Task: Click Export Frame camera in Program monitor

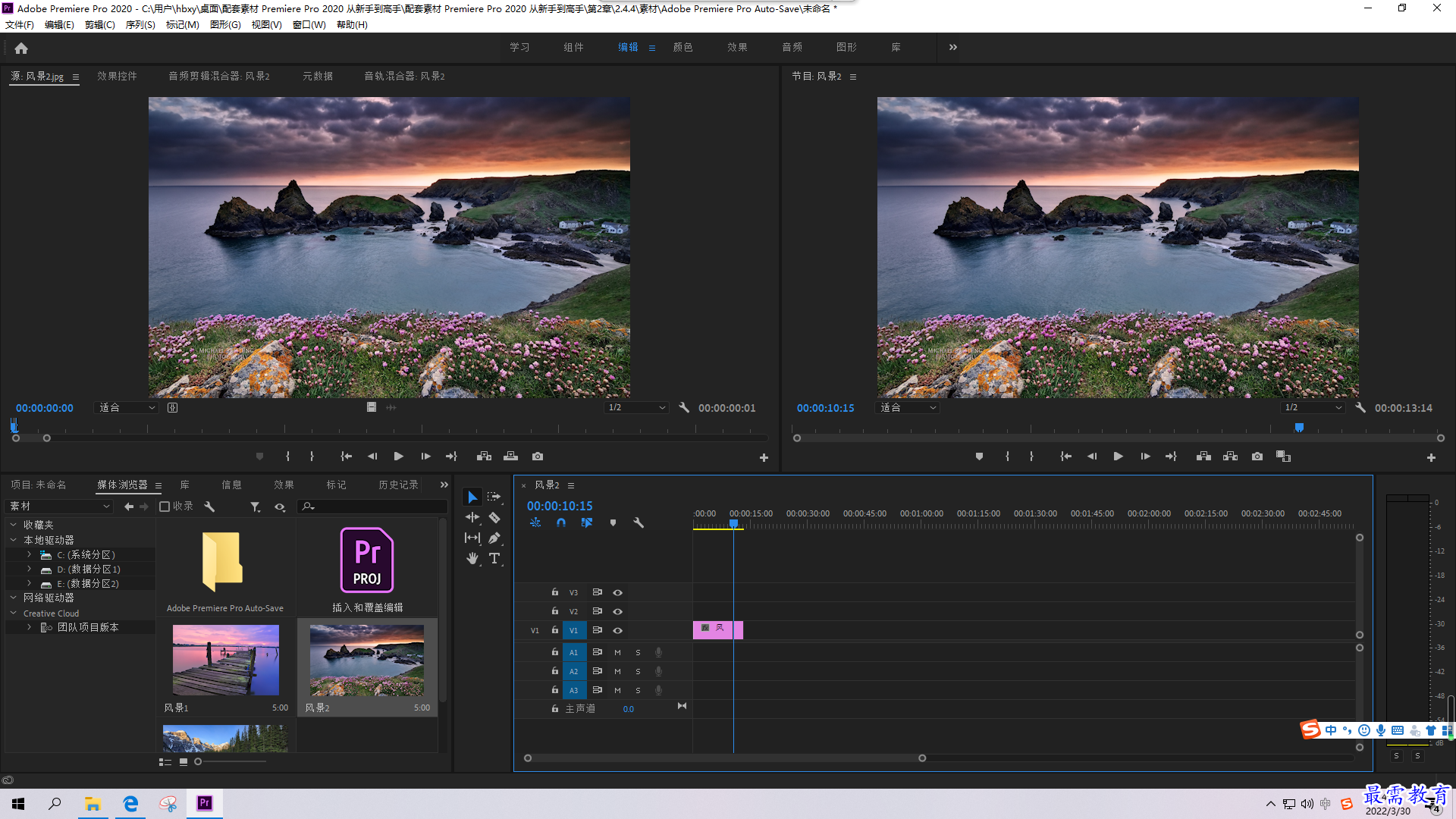Action: coord(1257,457)
